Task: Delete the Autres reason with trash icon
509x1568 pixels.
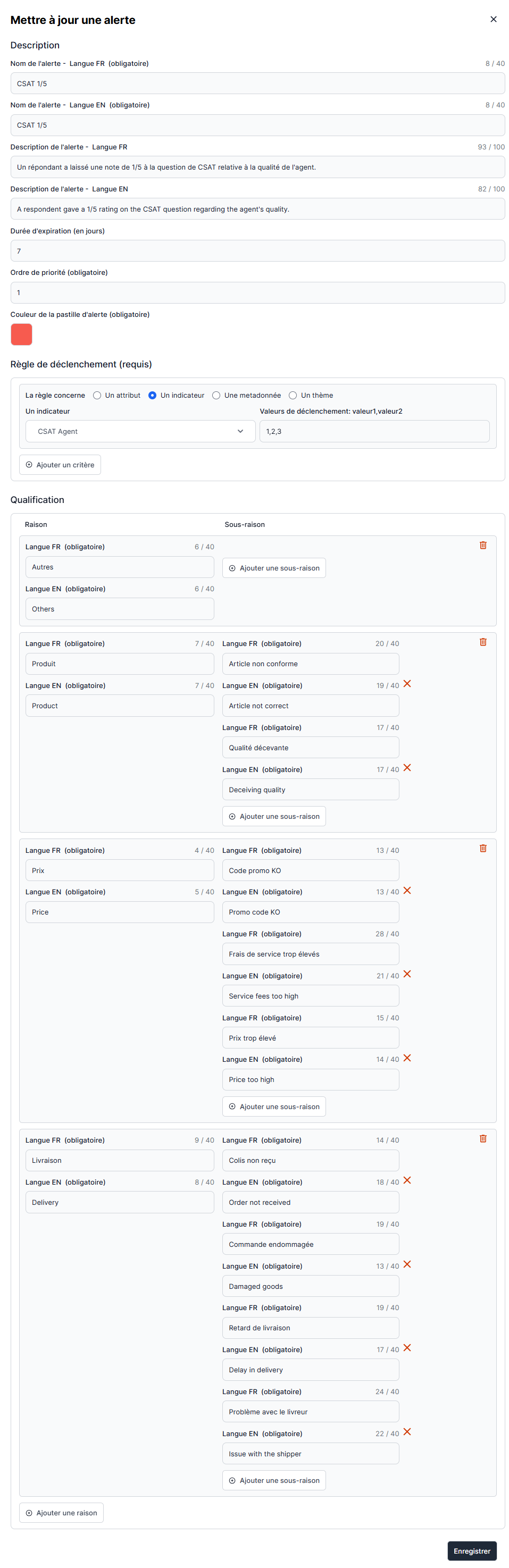Action: pos(483,546)
